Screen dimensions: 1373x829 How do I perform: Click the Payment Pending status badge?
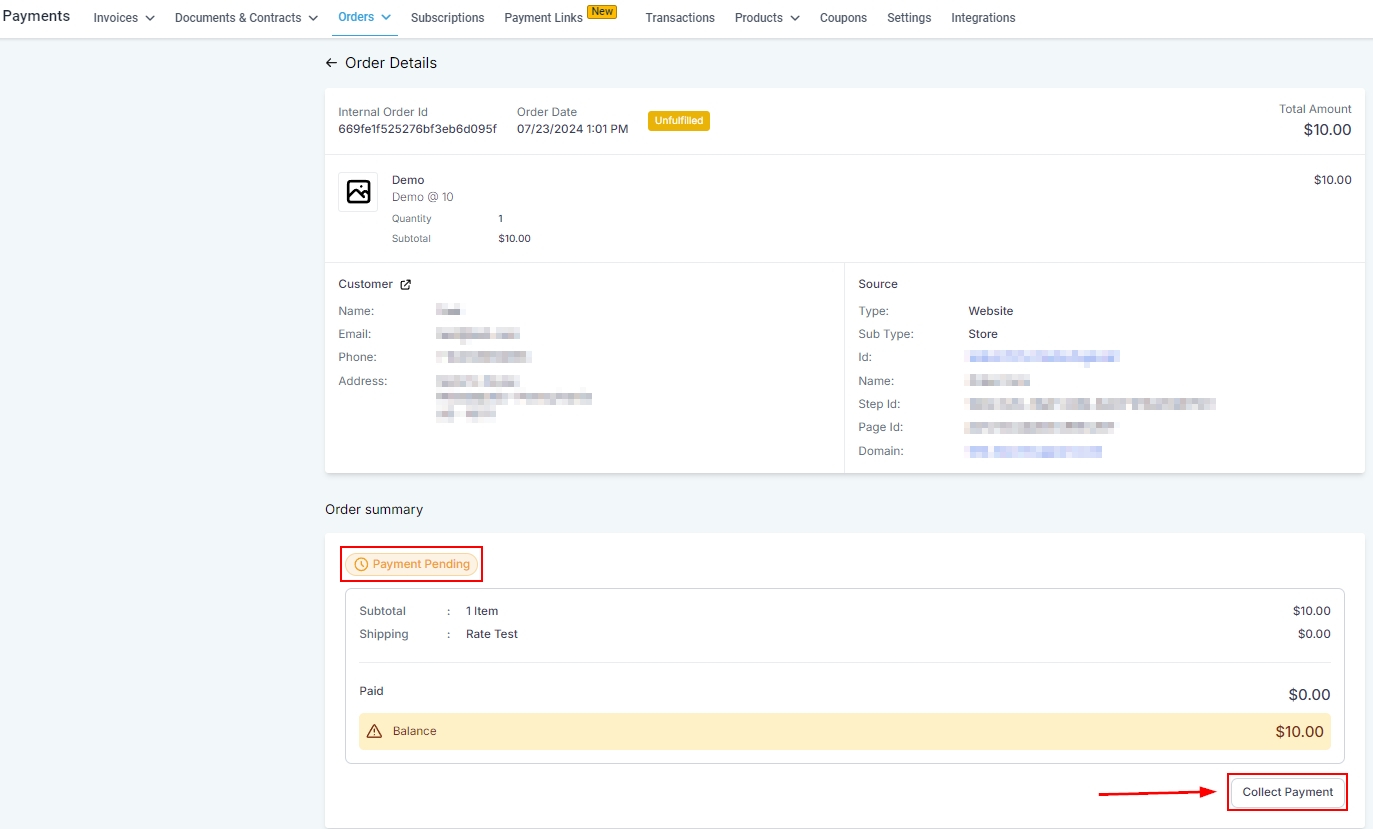coord(412,565)
